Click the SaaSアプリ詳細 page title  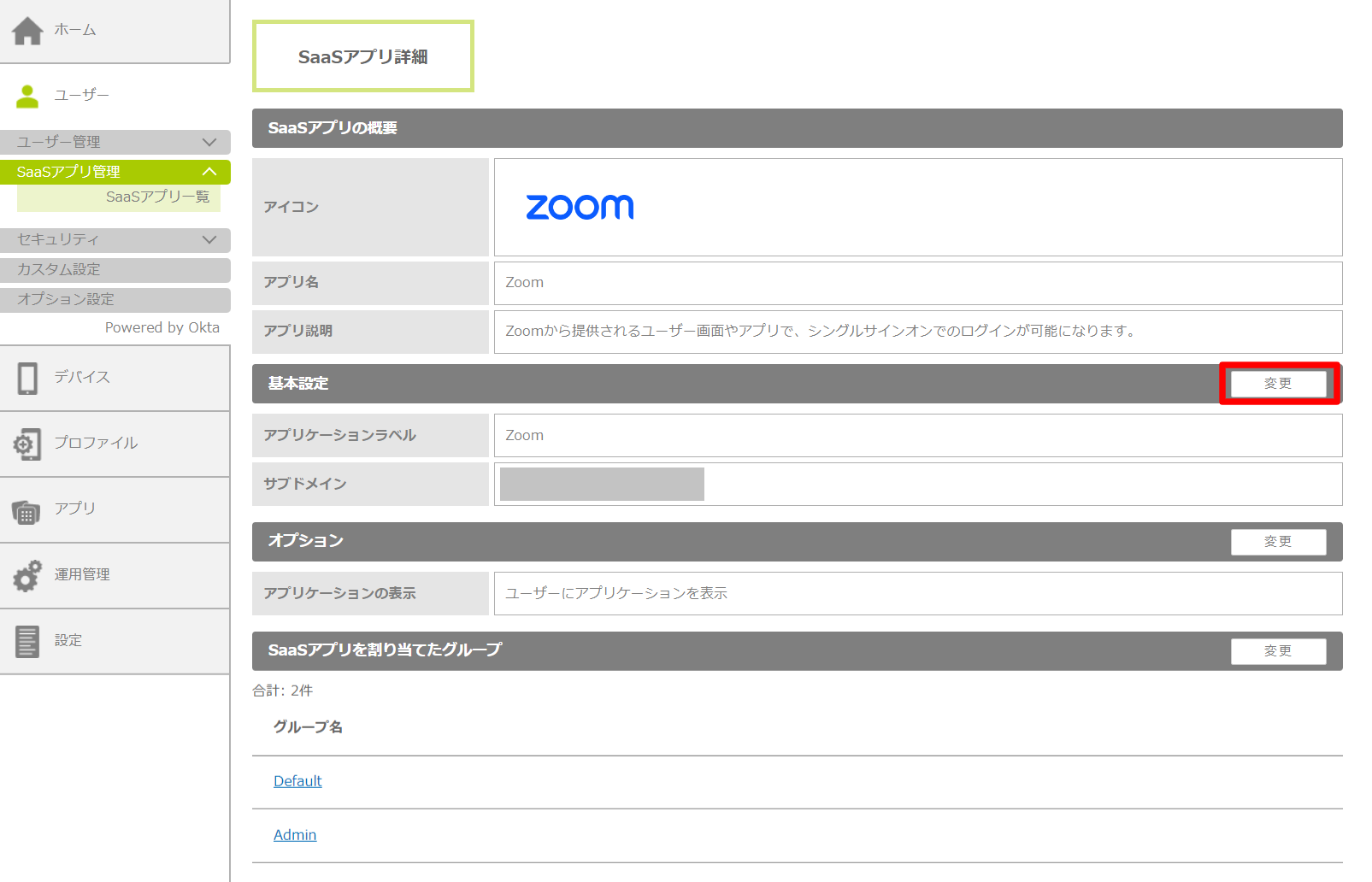[x=363, y=56]
